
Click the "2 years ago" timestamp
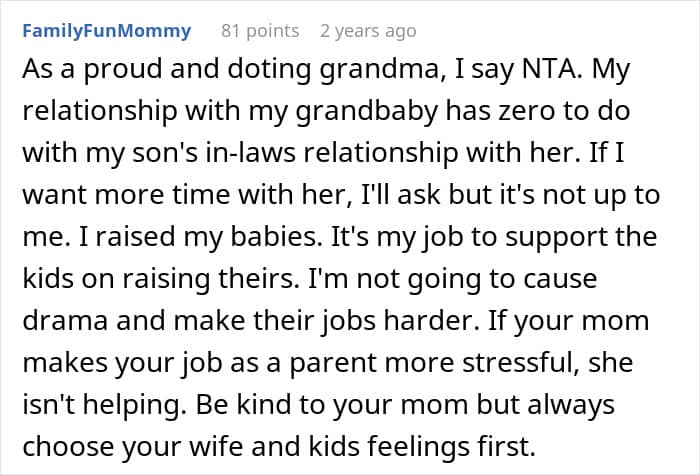click(x=367, y=31)
